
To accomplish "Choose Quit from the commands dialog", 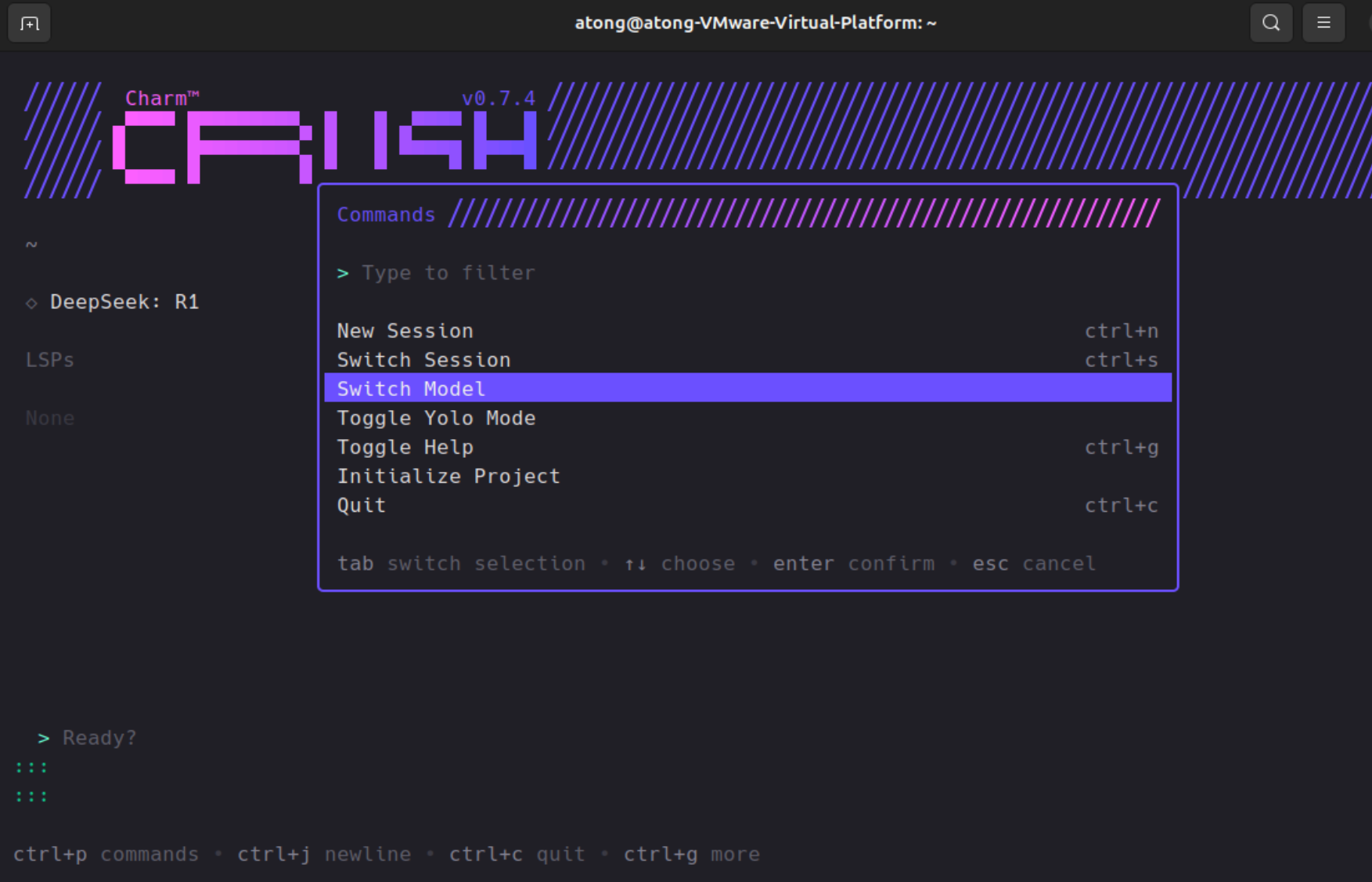I will pyautogui.click(x=747, y=506).
